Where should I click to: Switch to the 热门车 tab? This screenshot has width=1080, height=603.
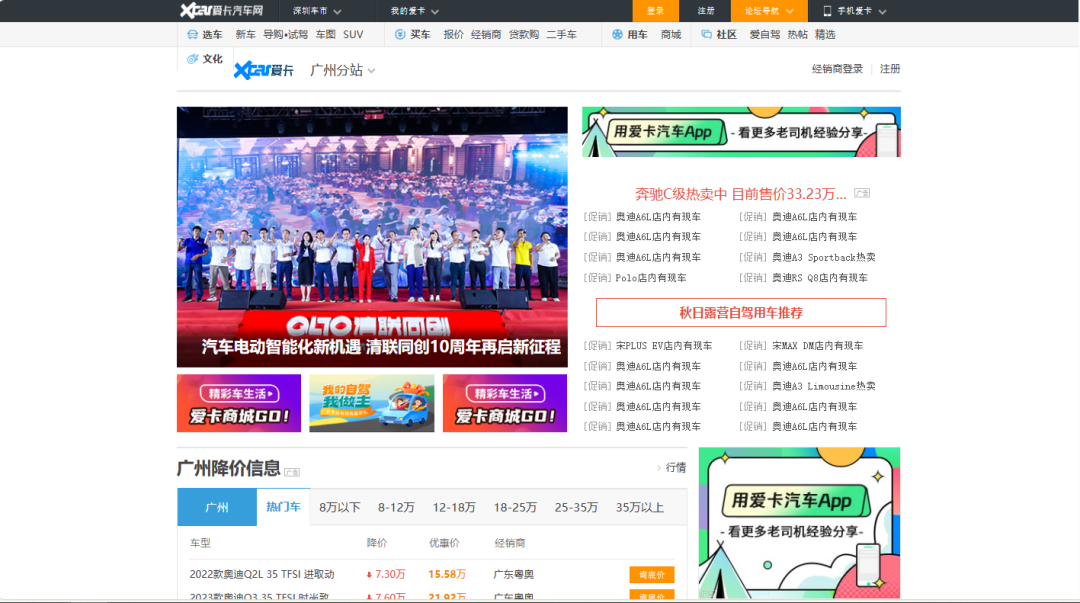(x=283, y=507)
